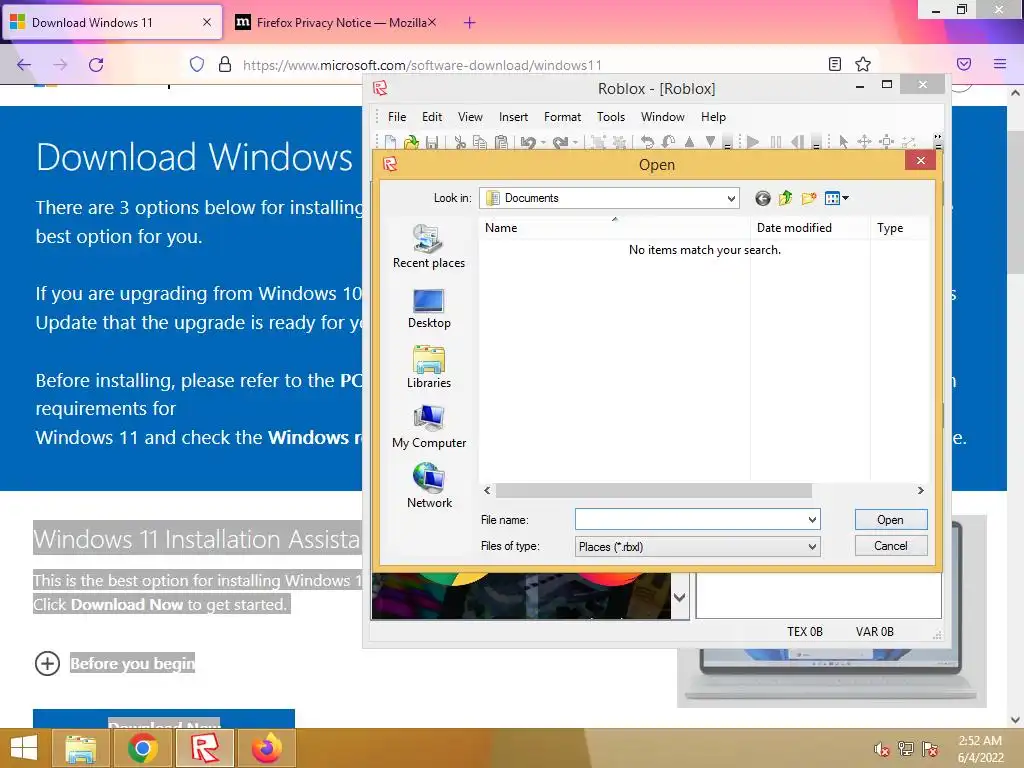This screenshot has width=1024, height=768.
Task: Open the Roblox Insert menu
Action: click(513, 117)
